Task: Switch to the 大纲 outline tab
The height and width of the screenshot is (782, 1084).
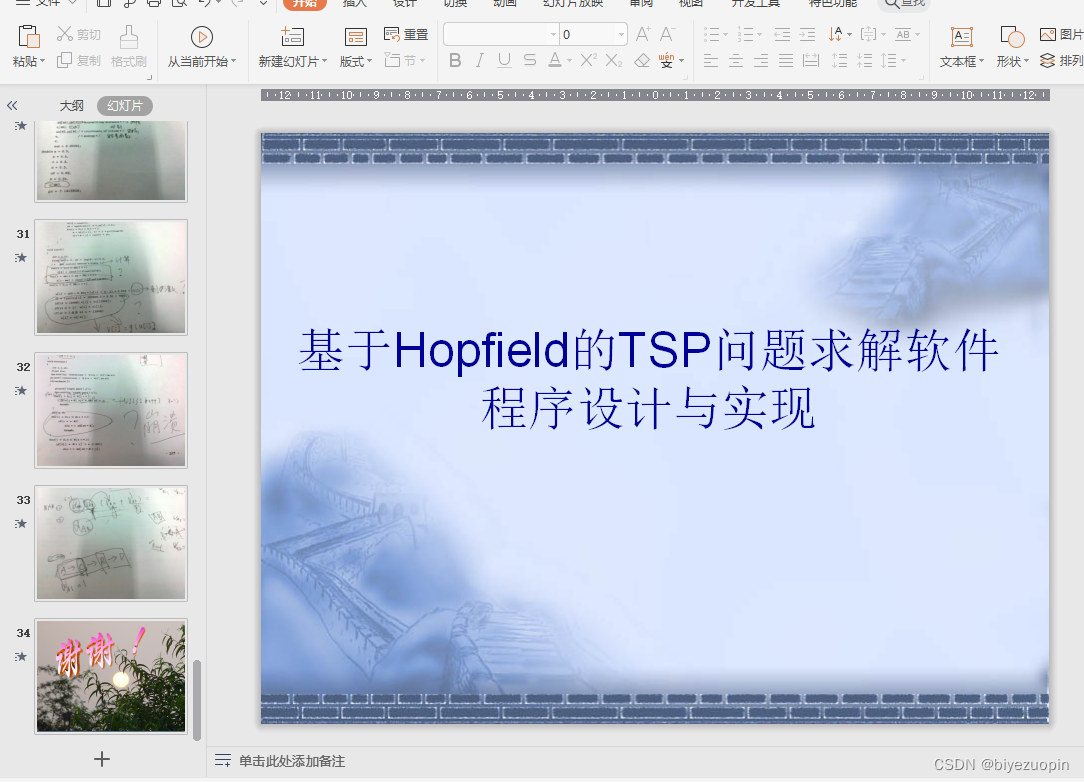Action: (71, 105)
